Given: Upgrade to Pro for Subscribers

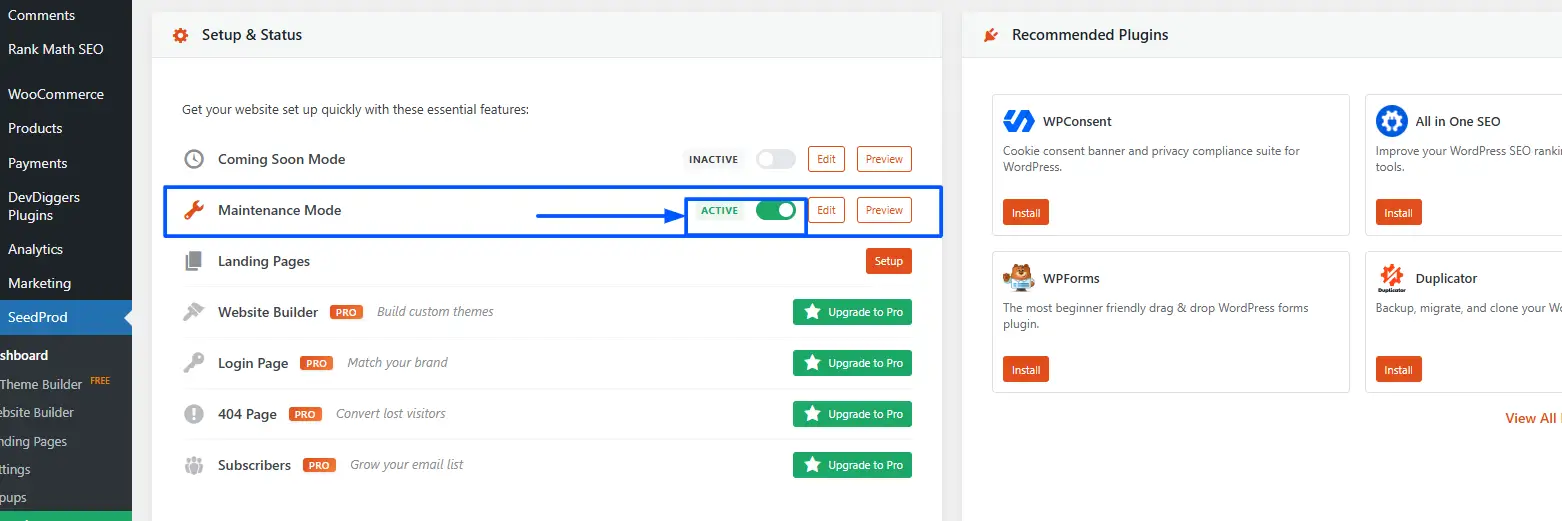Looking at the screenshot, I should 852,465.
